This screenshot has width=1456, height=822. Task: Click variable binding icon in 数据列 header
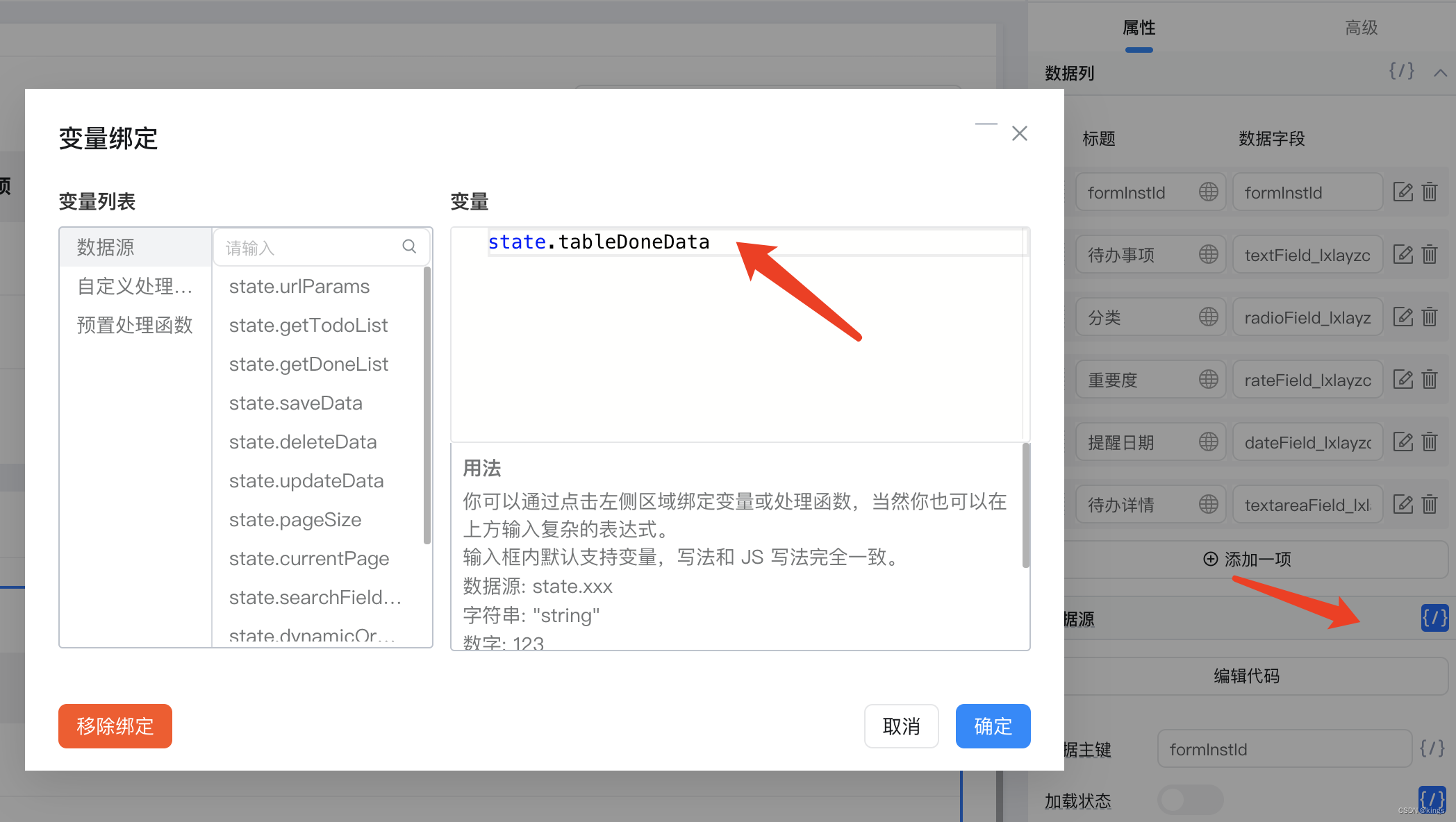1401,72
